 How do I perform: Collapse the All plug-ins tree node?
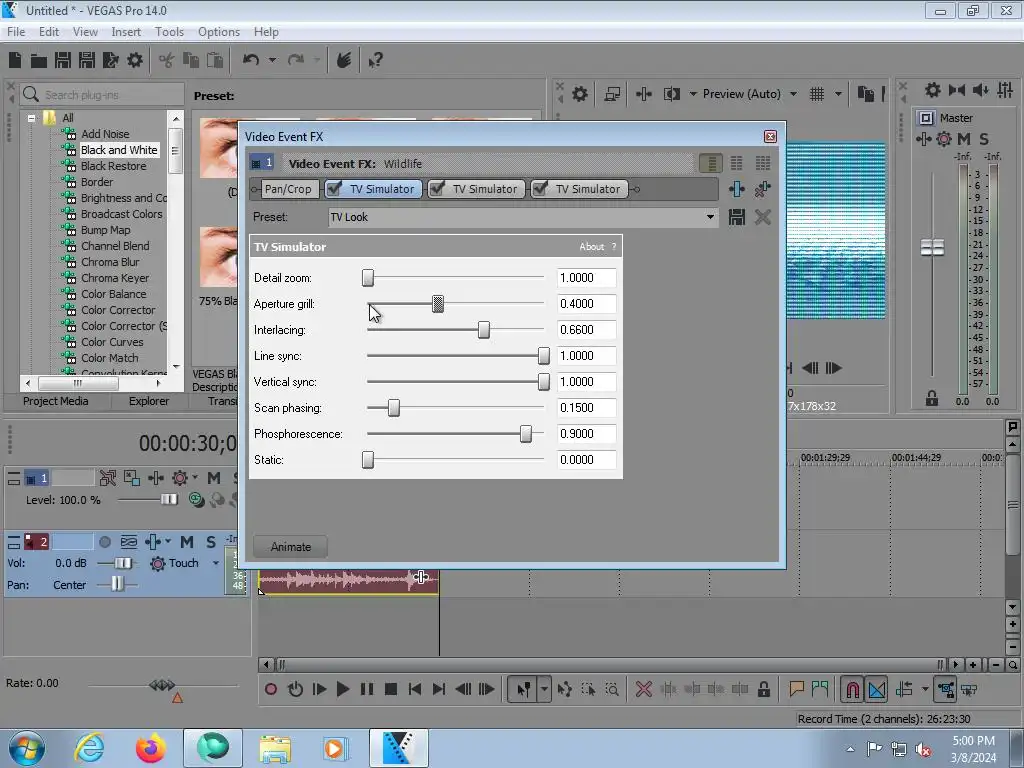point(31,118)
